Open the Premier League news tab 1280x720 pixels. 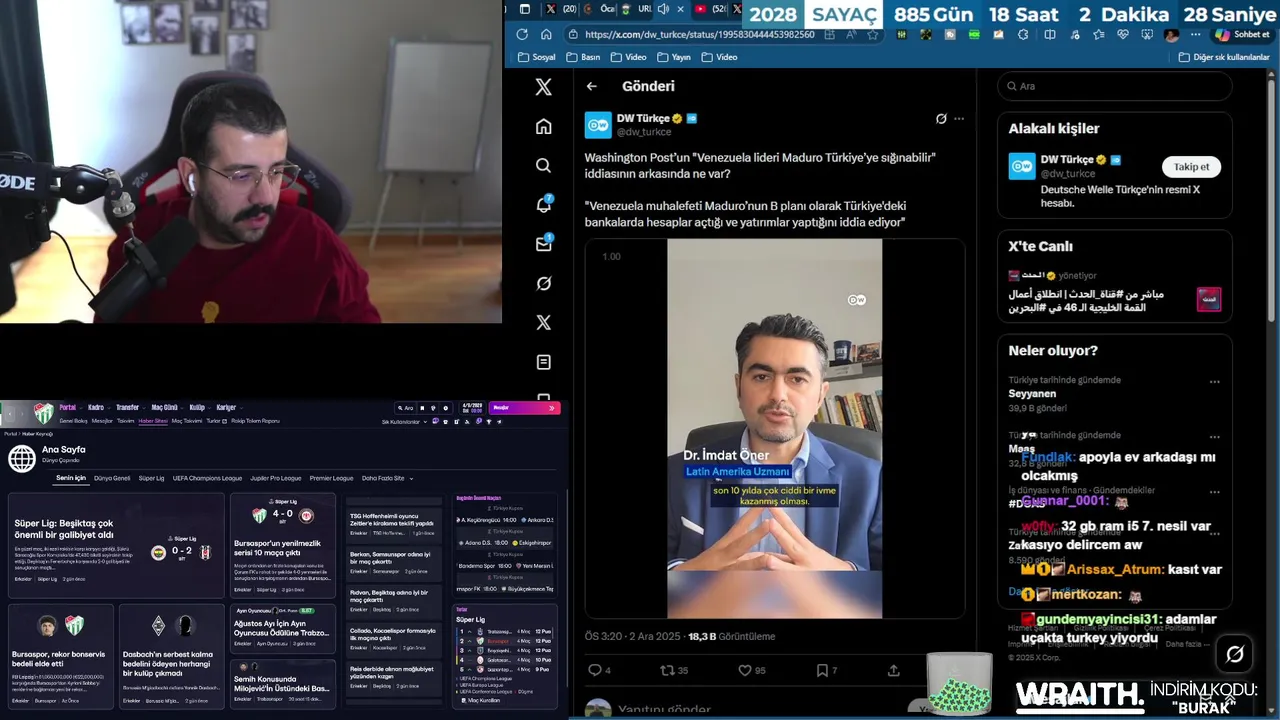[331, 478]
